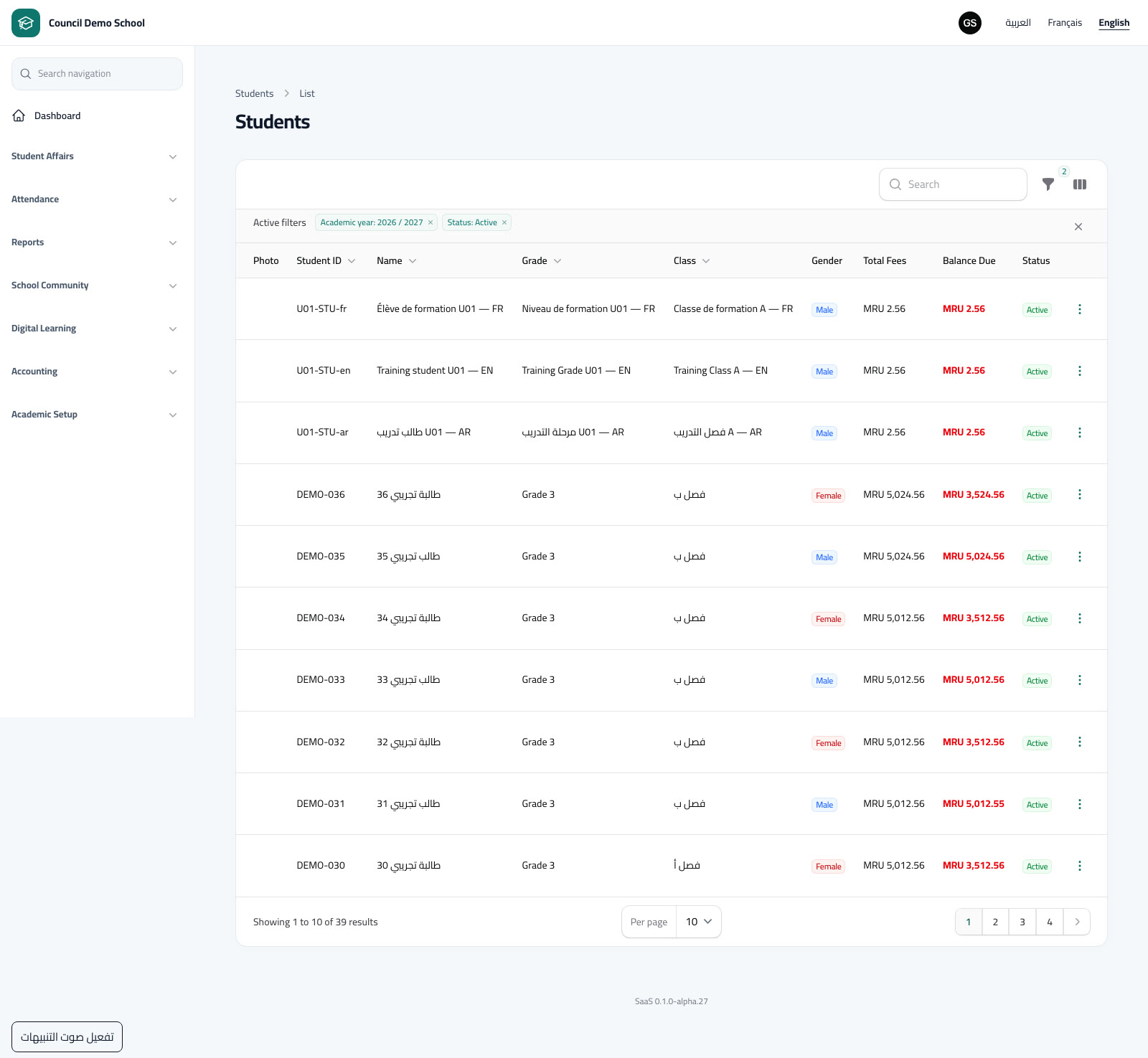Image resolution: width=1148 pixels, height=1058 pixels.
Task: Switch language to Français
Action: point(1065,23)
